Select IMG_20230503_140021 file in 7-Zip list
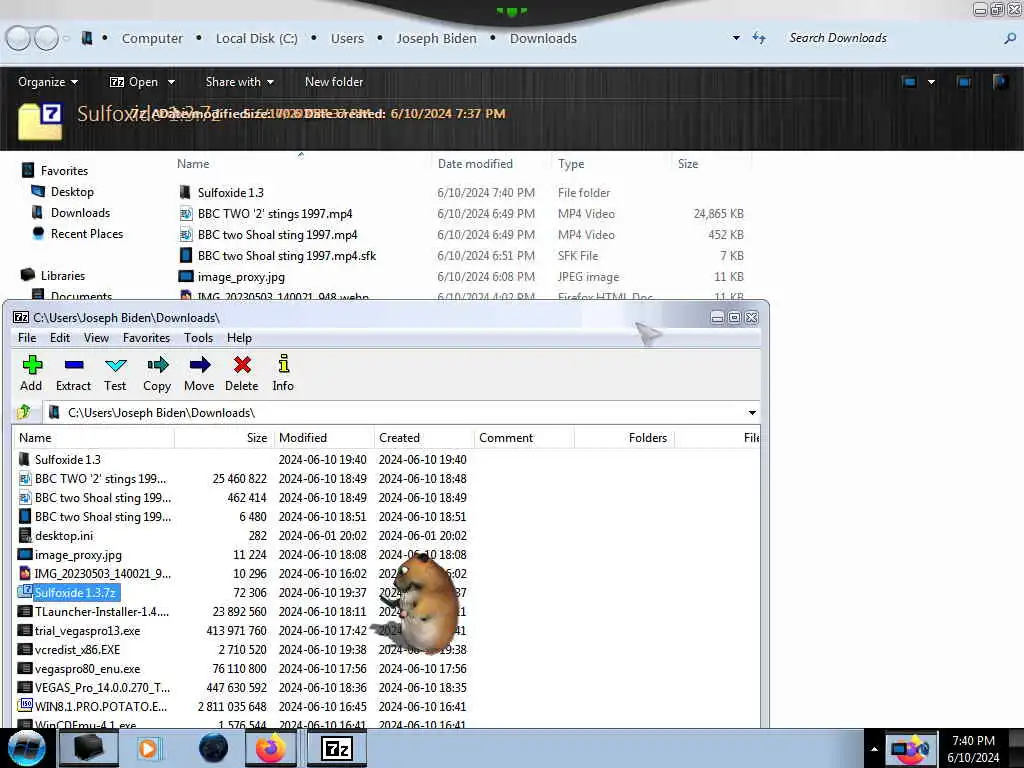 (x=103, y=573)
